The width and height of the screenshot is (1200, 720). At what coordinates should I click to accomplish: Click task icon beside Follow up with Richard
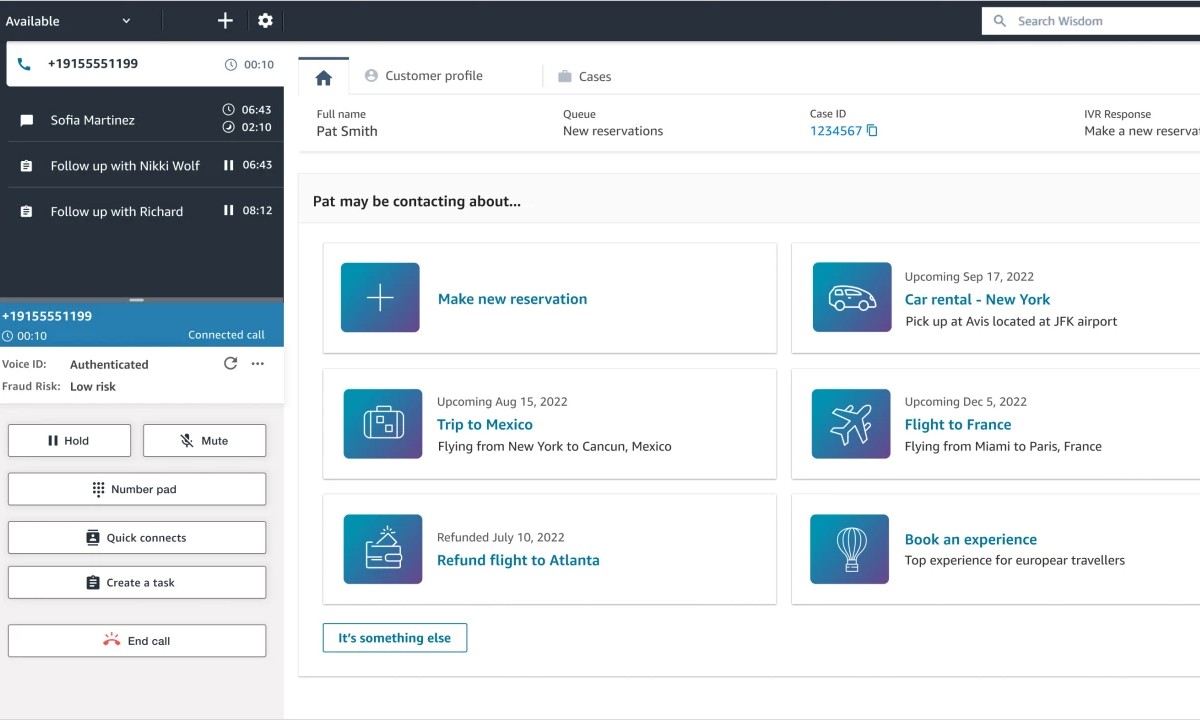pyautogui.click(x=27, y=211)
